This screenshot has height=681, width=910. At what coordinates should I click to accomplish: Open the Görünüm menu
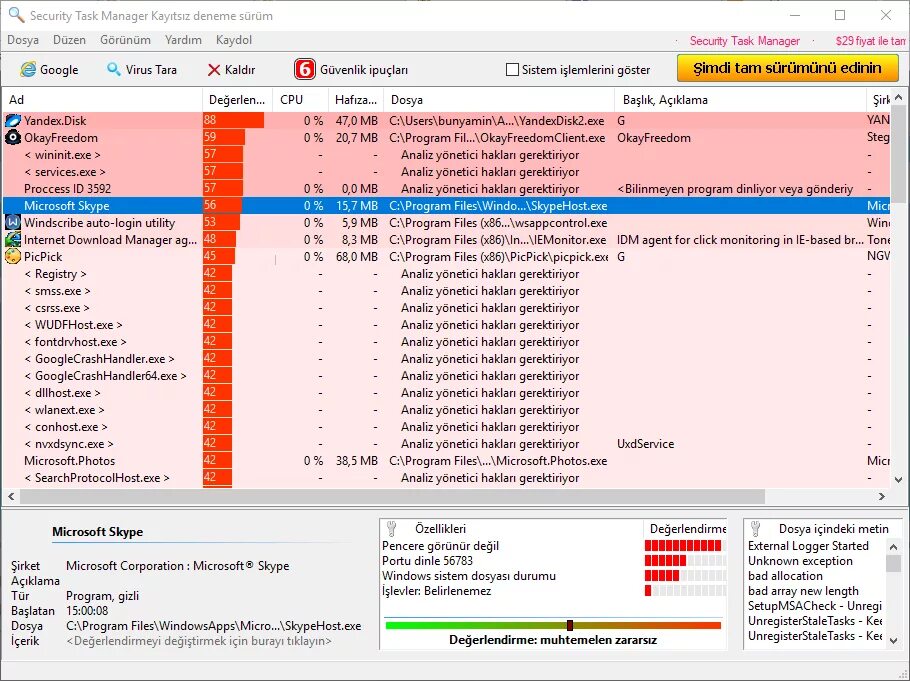click(x=125, y=40)
